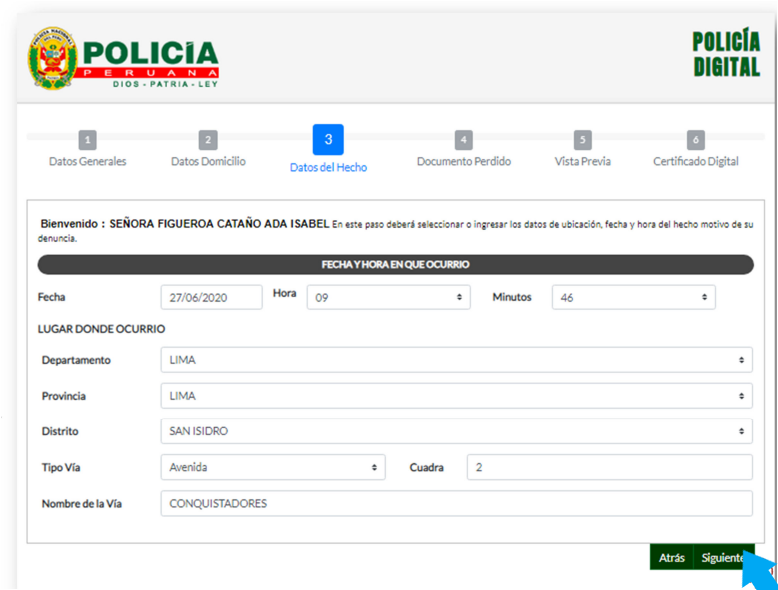The image size is (778, 590).
Task: Click the Fecha date input field
Action: coord(211,297)
